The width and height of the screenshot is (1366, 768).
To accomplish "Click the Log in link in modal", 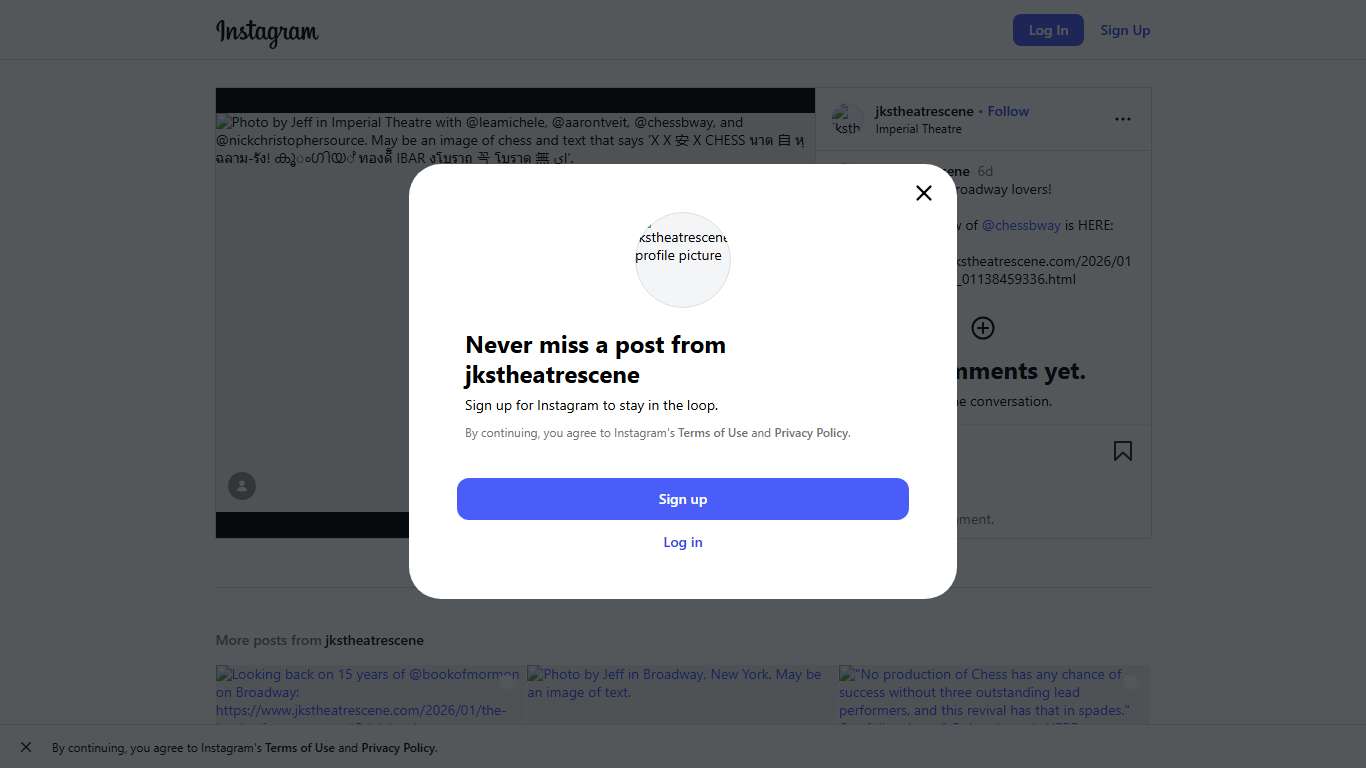I will point(683,542).
